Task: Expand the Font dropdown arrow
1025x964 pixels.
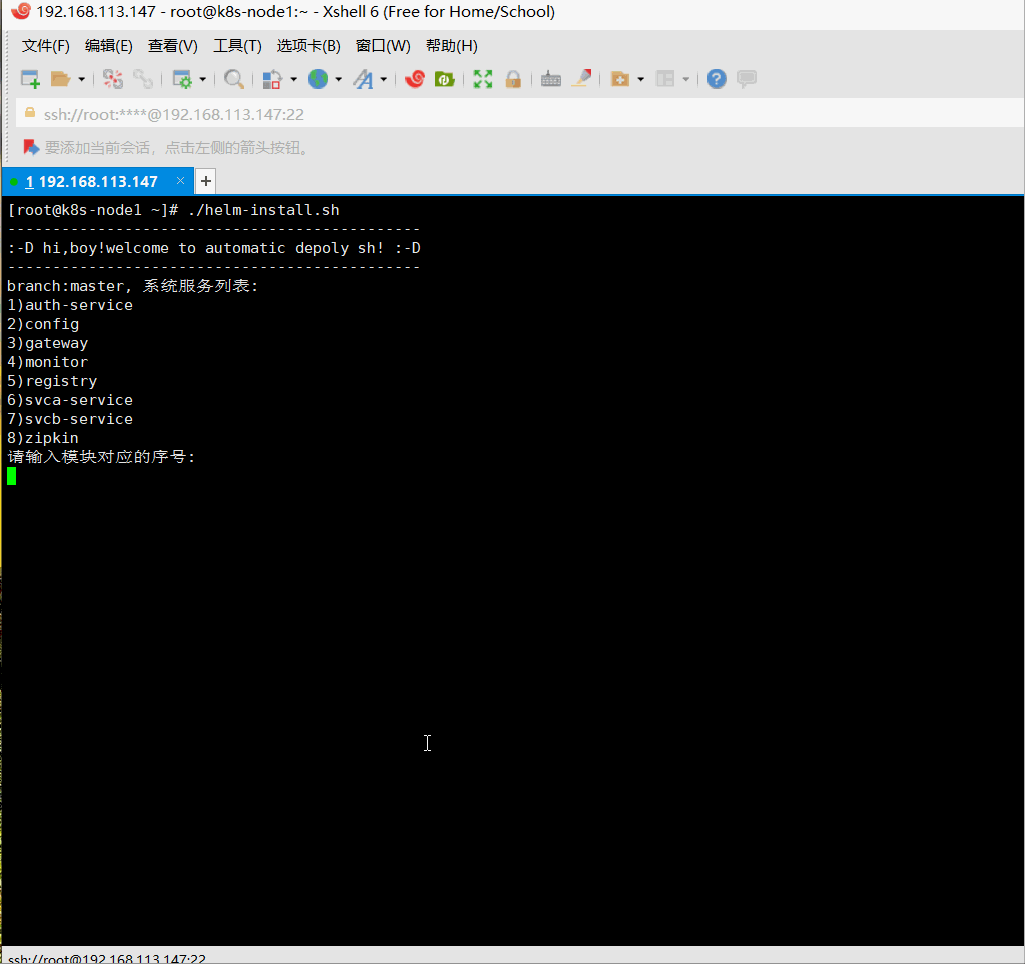Action: [384, 79]
